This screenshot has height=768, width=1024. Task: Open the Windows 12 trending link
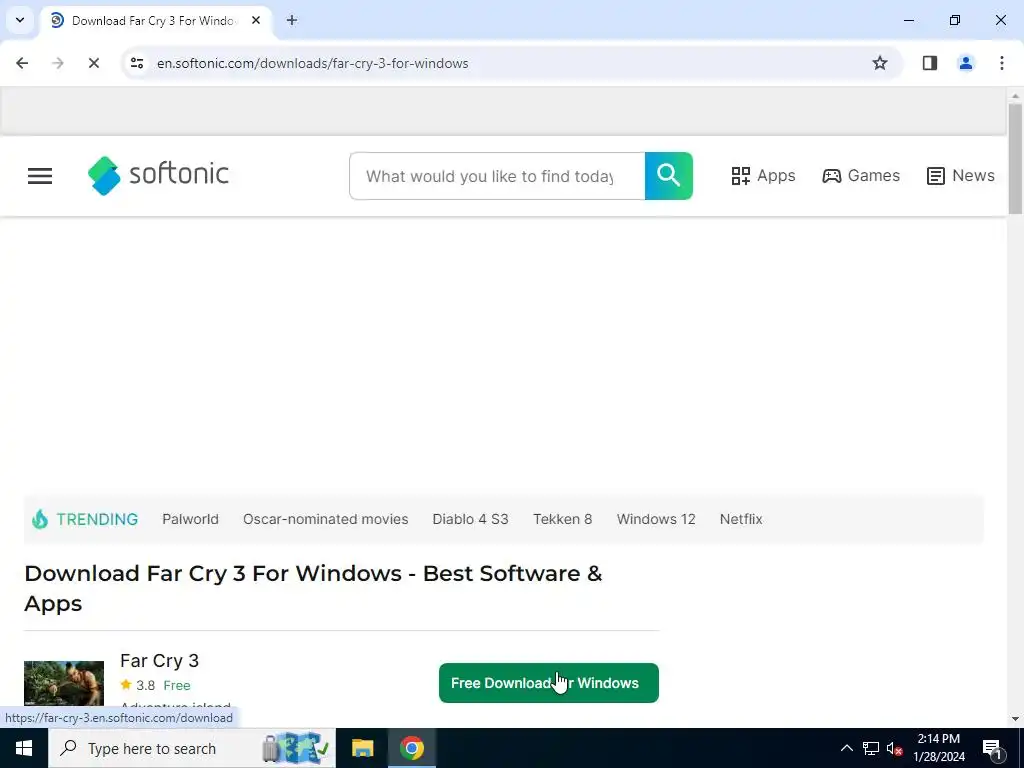pyautogui.click(x=656, y=519)
